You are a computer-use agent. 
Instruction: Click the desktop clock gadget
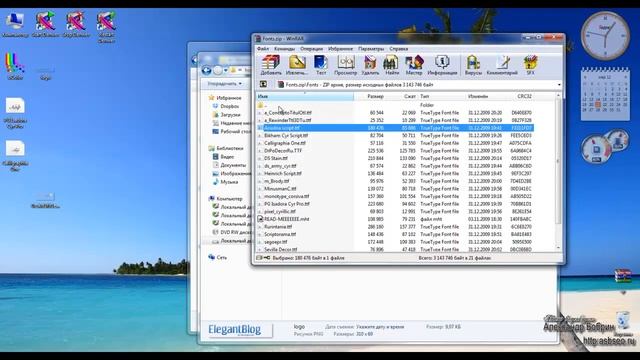[605, 36]
